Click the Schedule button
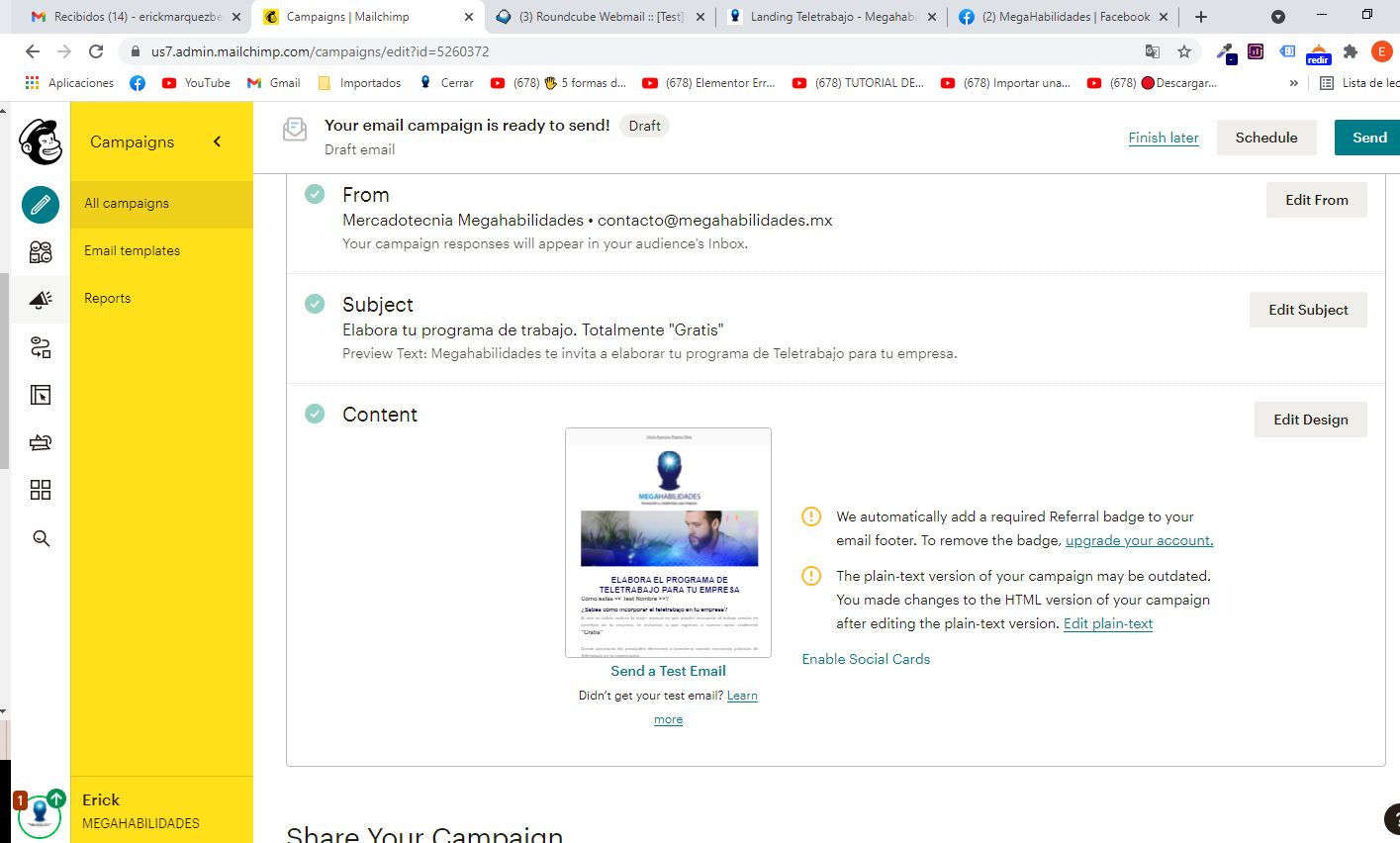This screenshot has height=843, width=1400. coord(1266,138)
